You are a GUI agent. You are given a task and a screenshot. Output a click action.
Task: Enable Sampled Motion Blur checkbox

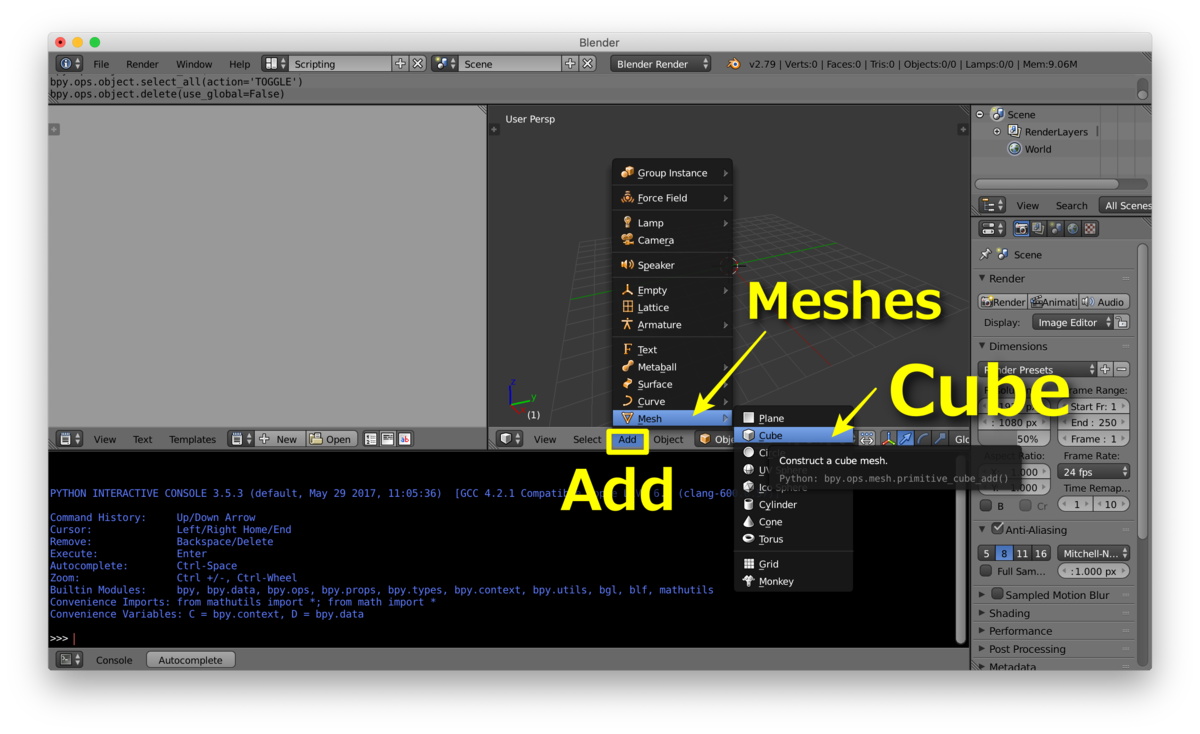[998, 594]
